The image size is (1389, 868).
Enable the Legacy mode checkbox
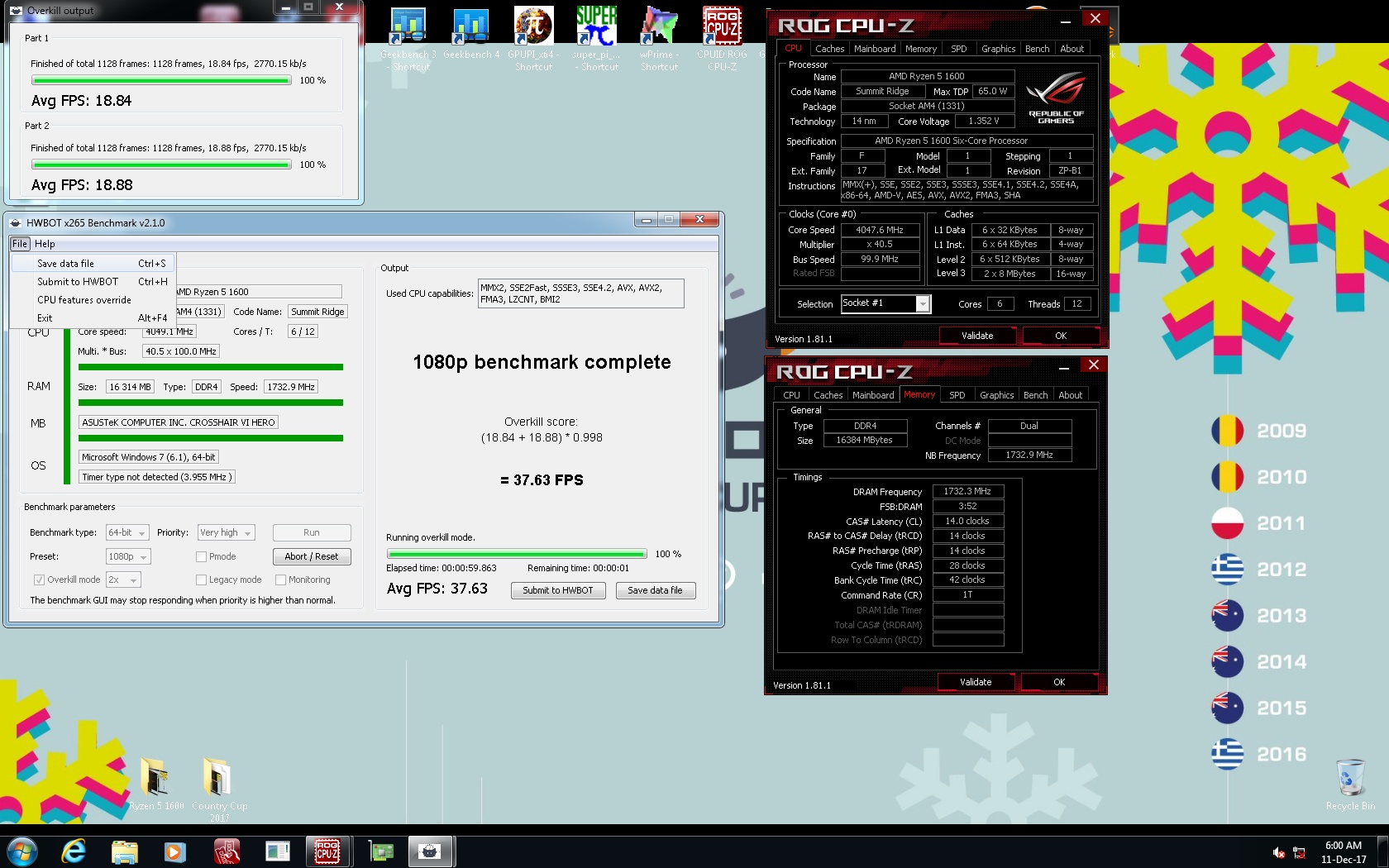coord(201,579)
